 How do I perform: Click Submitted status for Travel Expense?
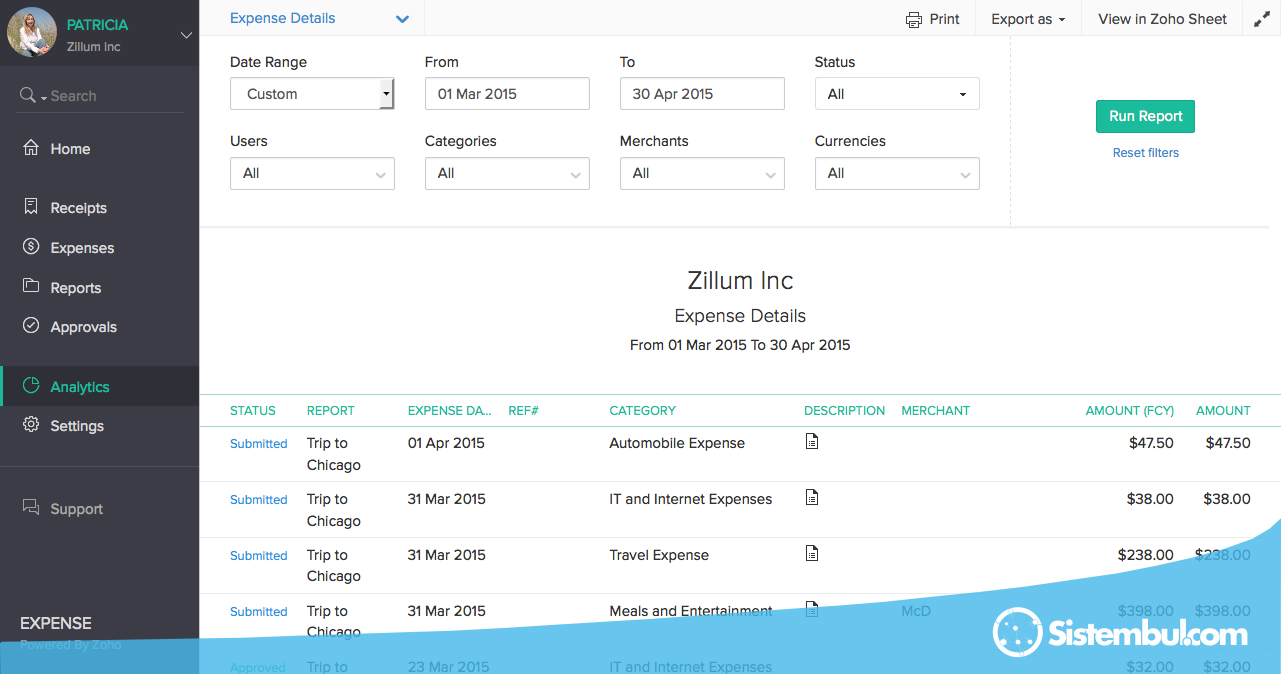[258, 556]
